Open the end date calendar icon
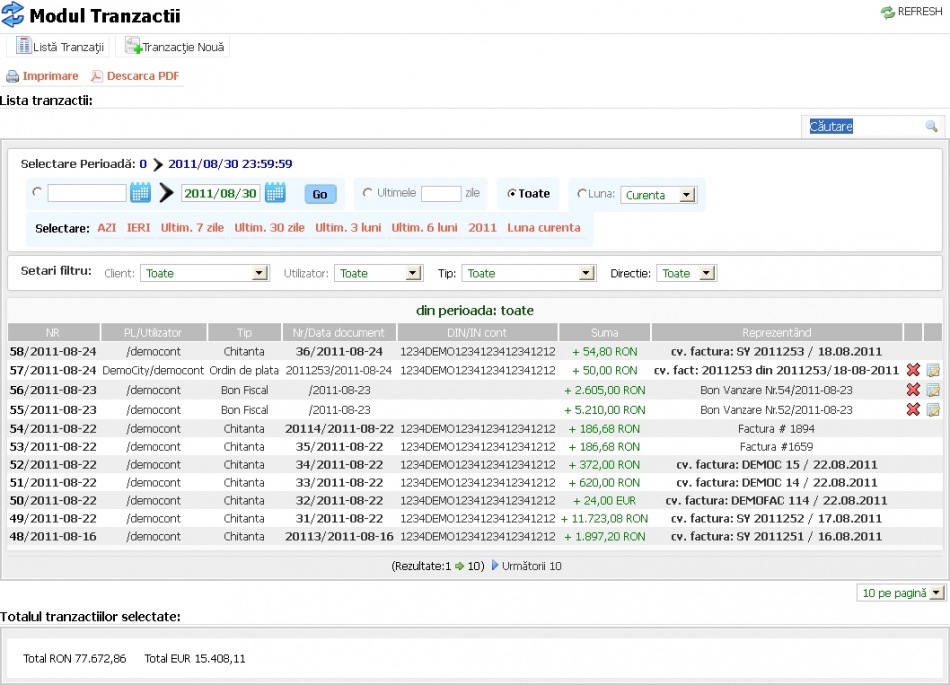The height and width of the screenshot is (685, 950). pos(275,193)
